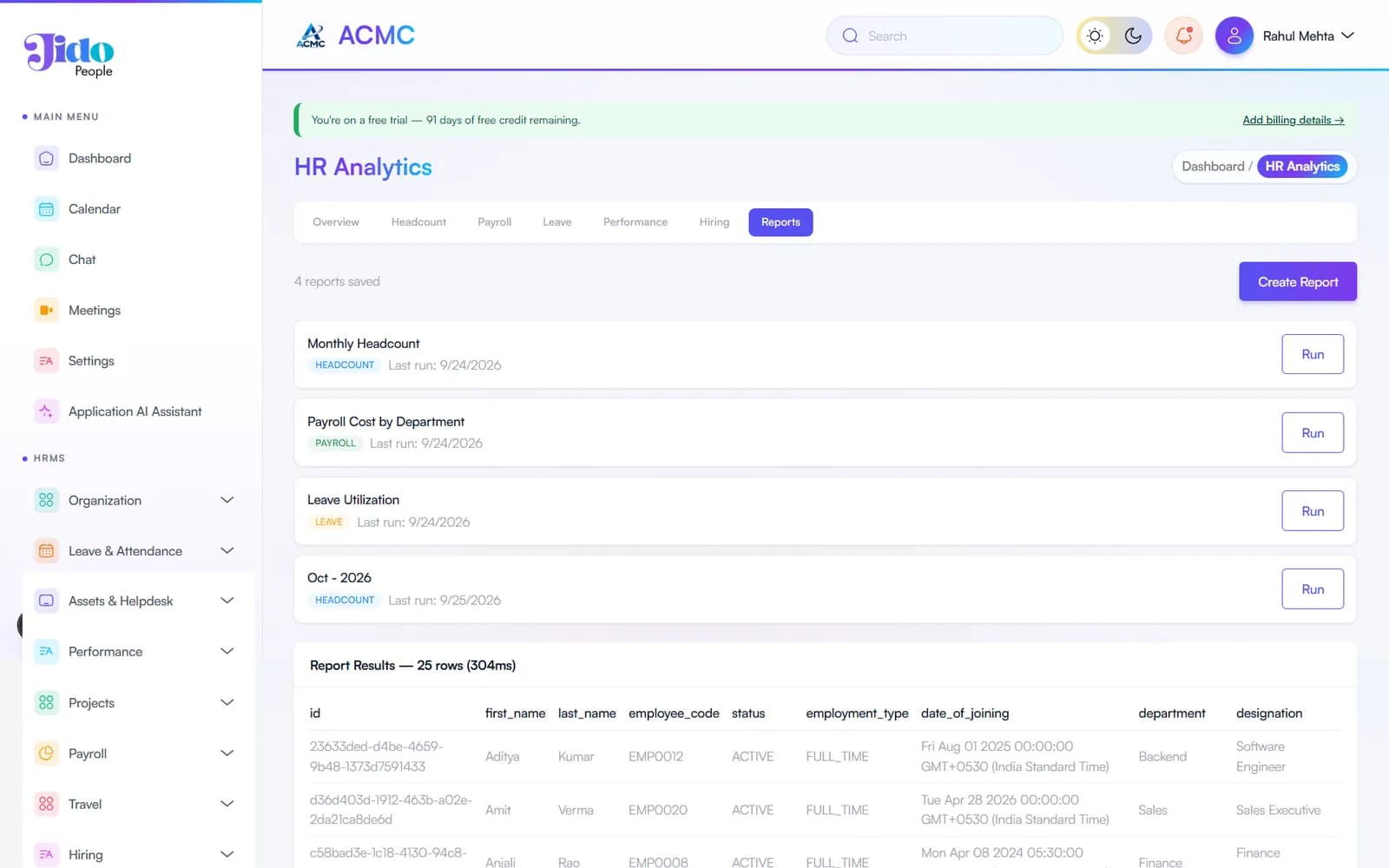This screenshot has width=1389, height=868.
Task: Click the Travel module icon
Action: [x=46, y=804]
